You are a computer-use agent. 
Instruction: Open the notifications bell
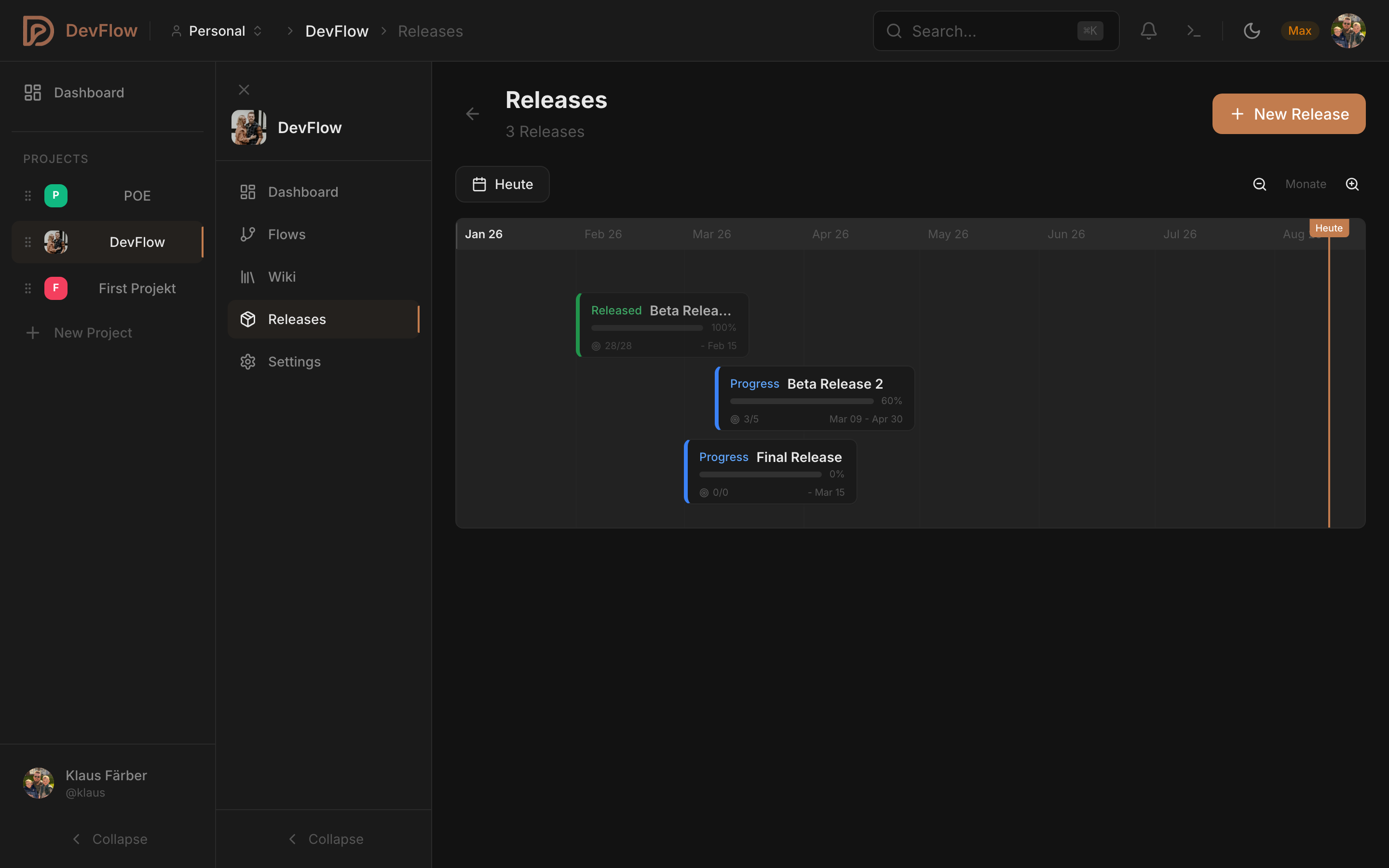click(1148, 31)
